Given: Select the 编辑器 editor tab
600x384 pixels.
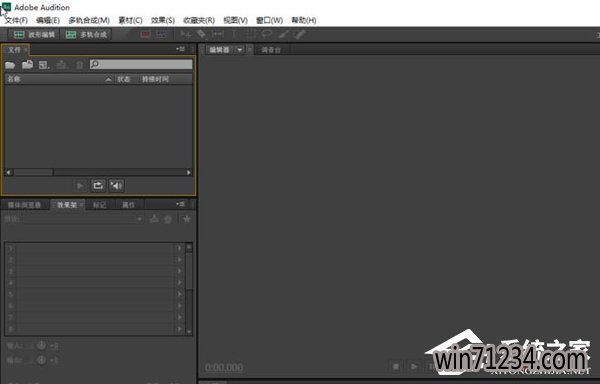Looking at the screenshot, I should pos(219,50).
